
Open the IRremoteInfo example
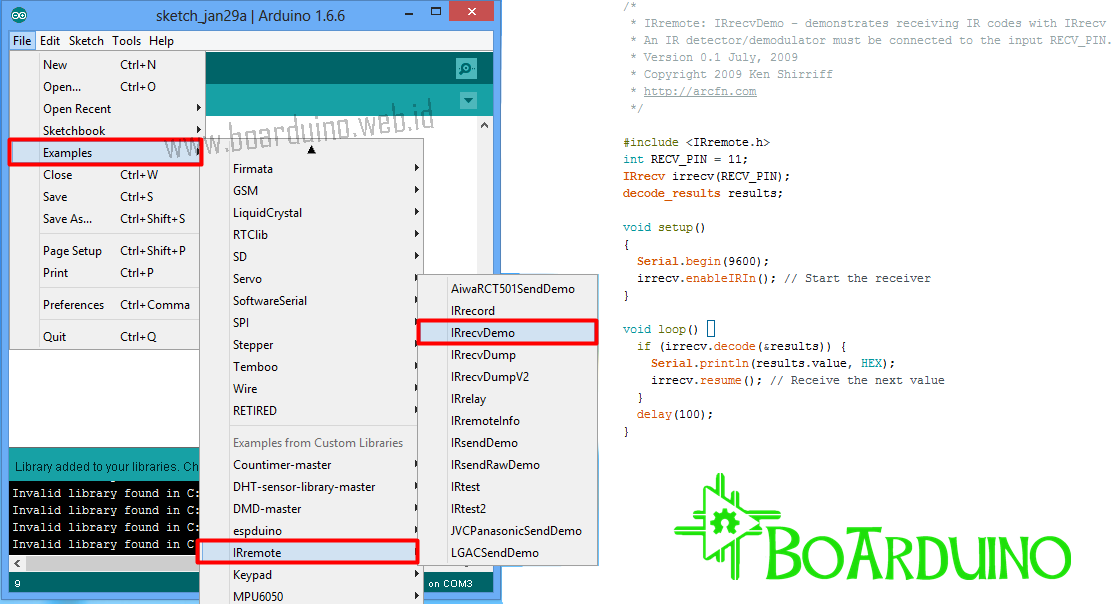click(x=507, y=421)
